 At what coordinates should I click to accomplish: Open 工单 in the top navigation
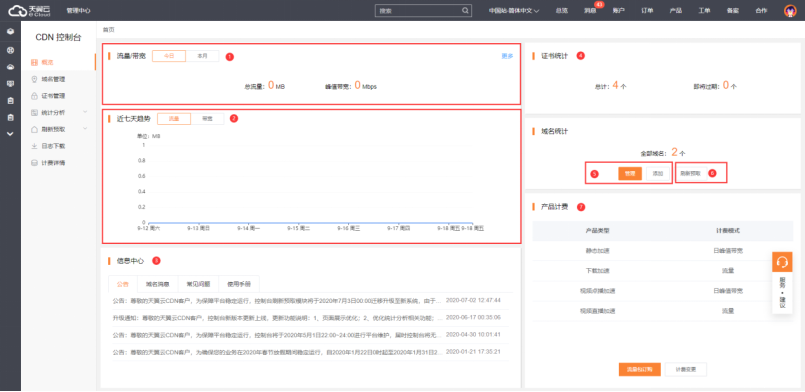pos(704,11)
